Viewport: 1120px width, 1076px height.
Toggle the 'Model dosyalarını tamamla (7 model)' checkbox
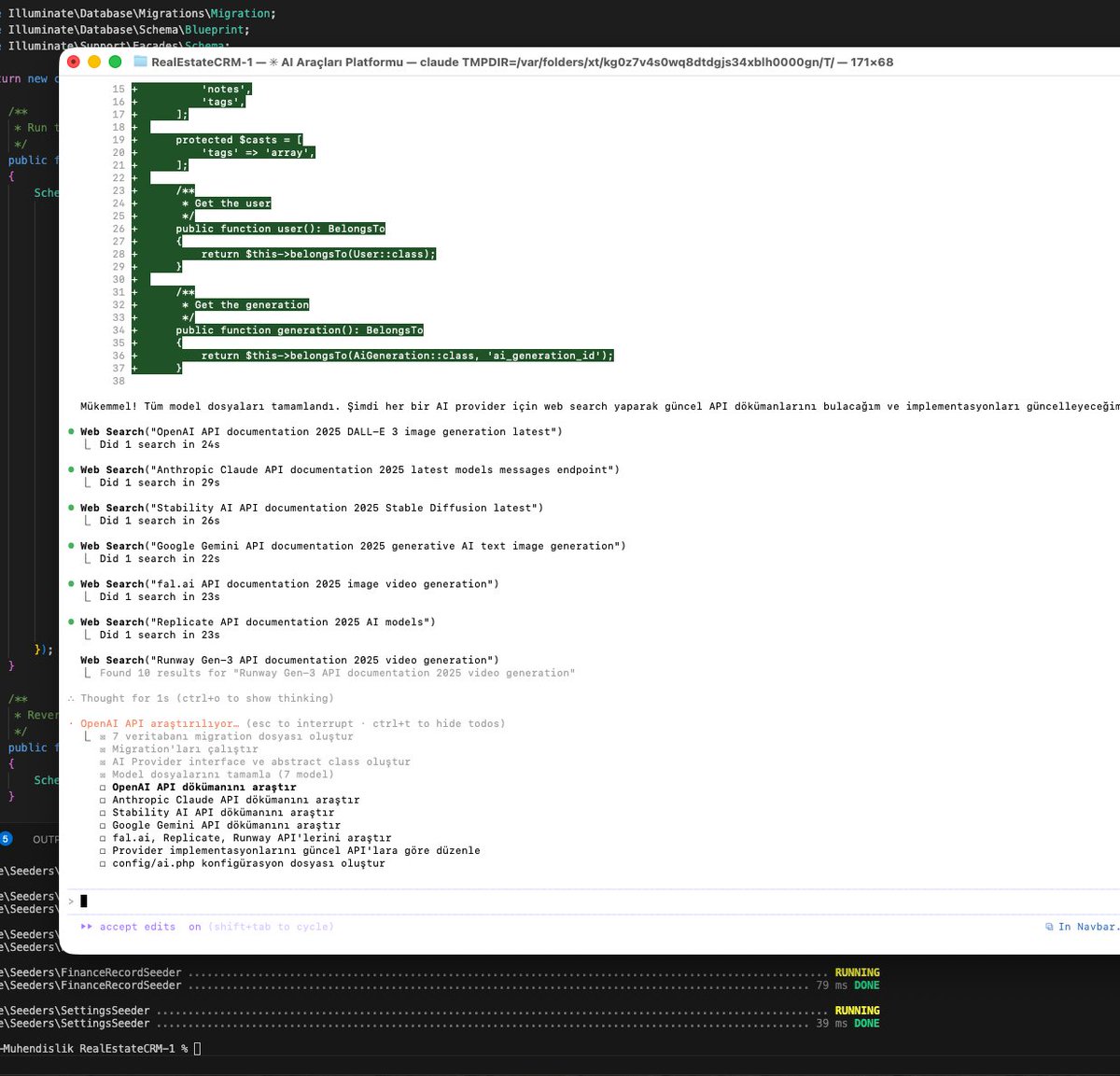click(103, 775)
